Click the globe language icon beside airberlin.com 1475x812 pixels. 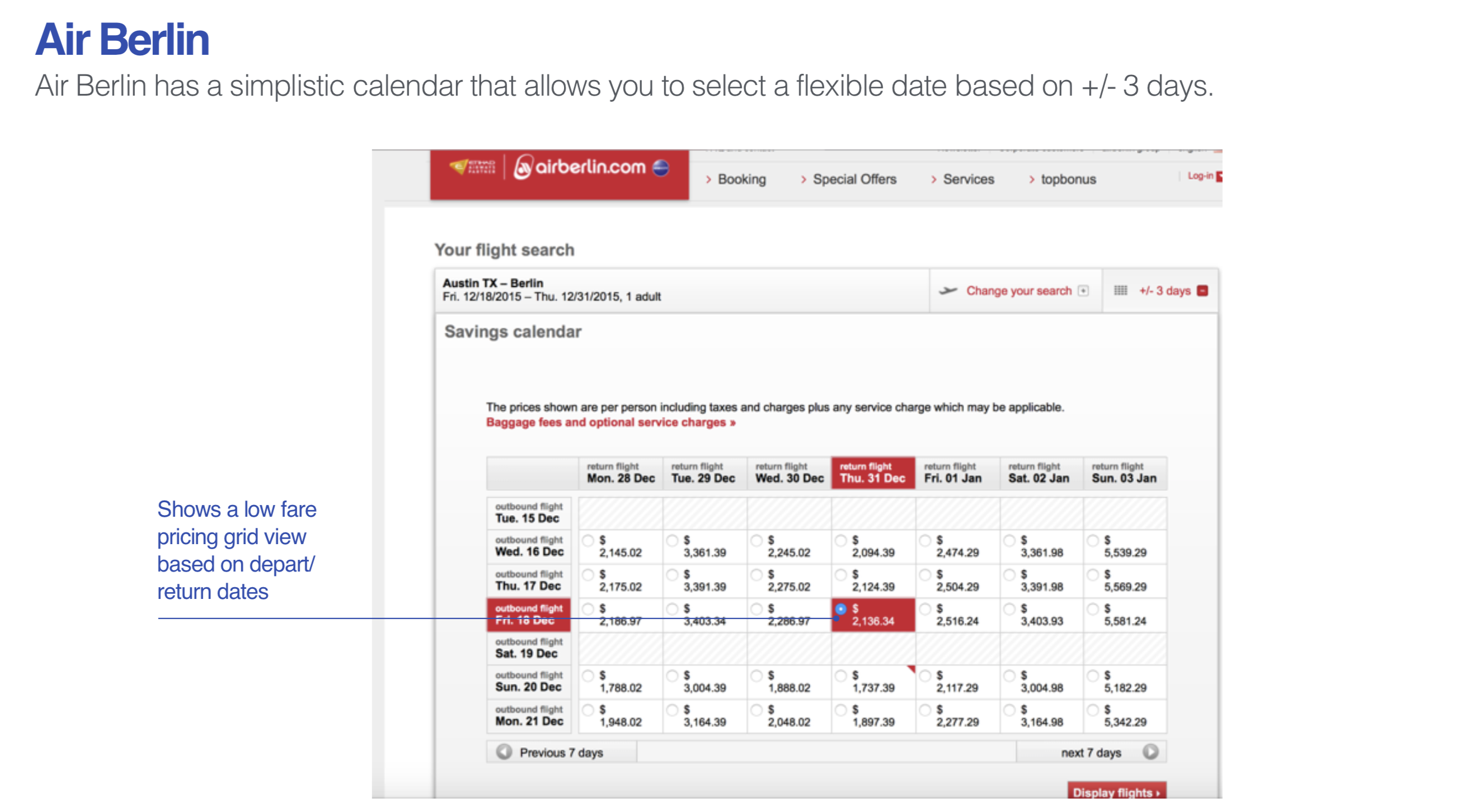click(x=661, y=168)
